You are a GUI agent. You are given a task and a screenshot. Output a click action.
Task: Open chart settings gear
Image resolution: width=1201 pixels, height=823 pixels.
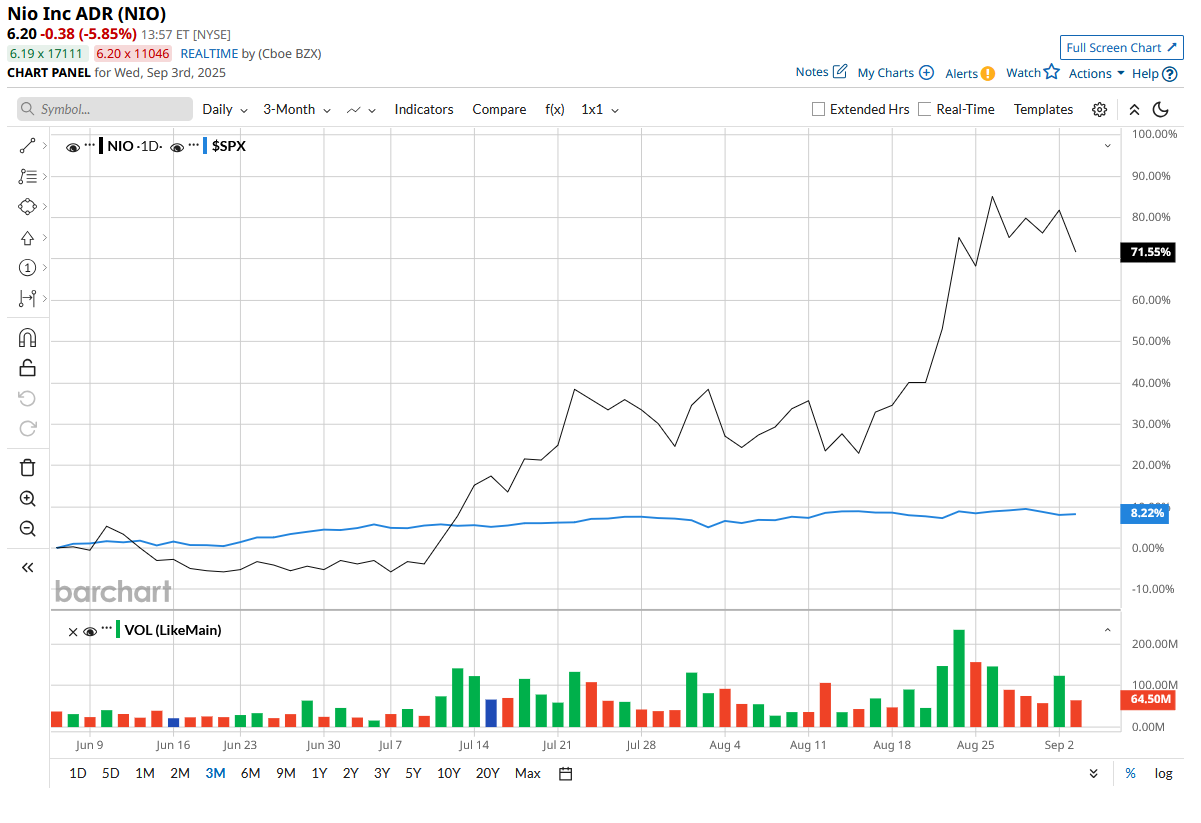pyautogui.click(x=1099, y=110)
